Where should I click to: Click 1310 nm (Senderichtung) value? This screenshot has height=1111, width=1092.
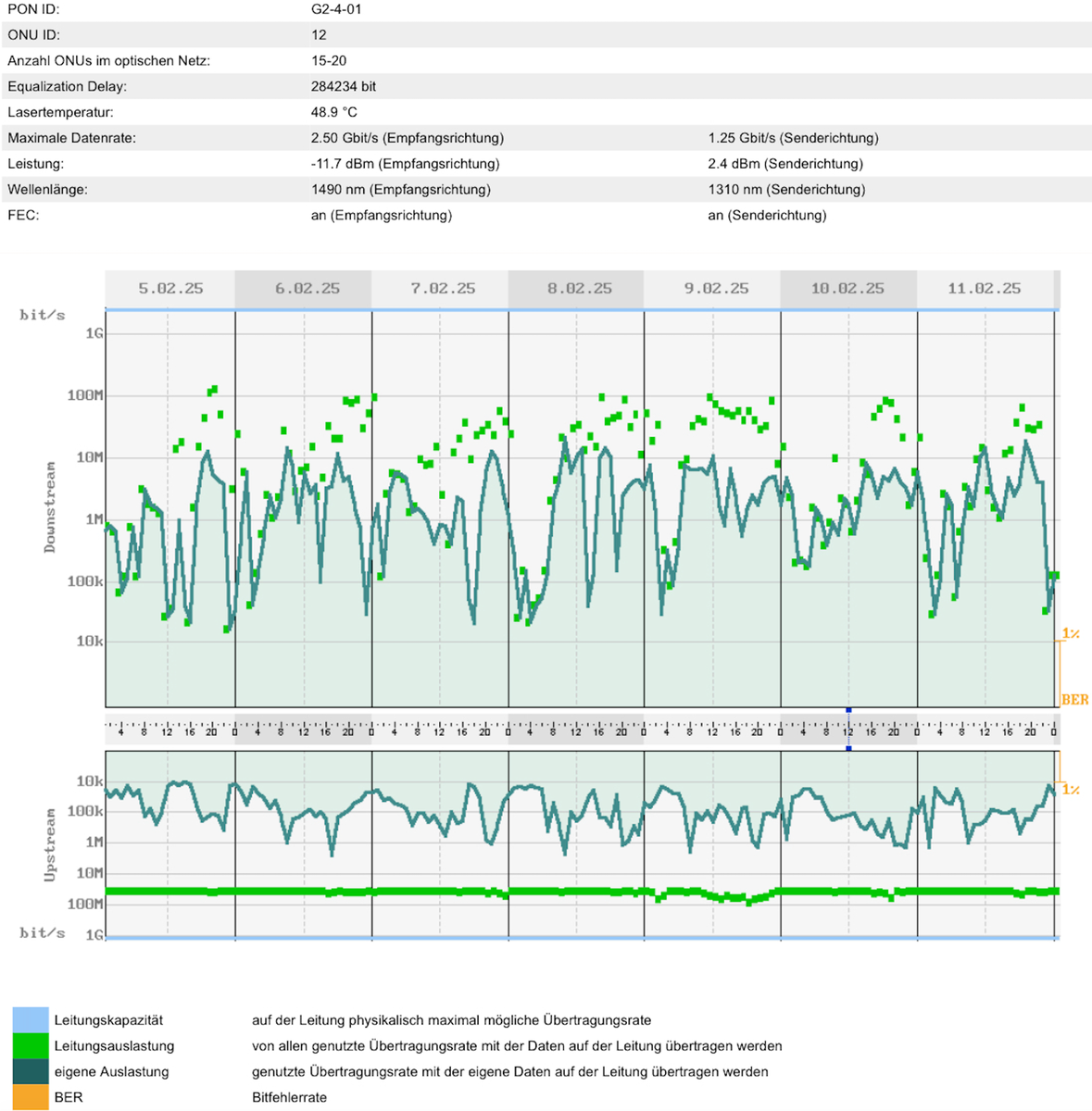tap(787, 190)
